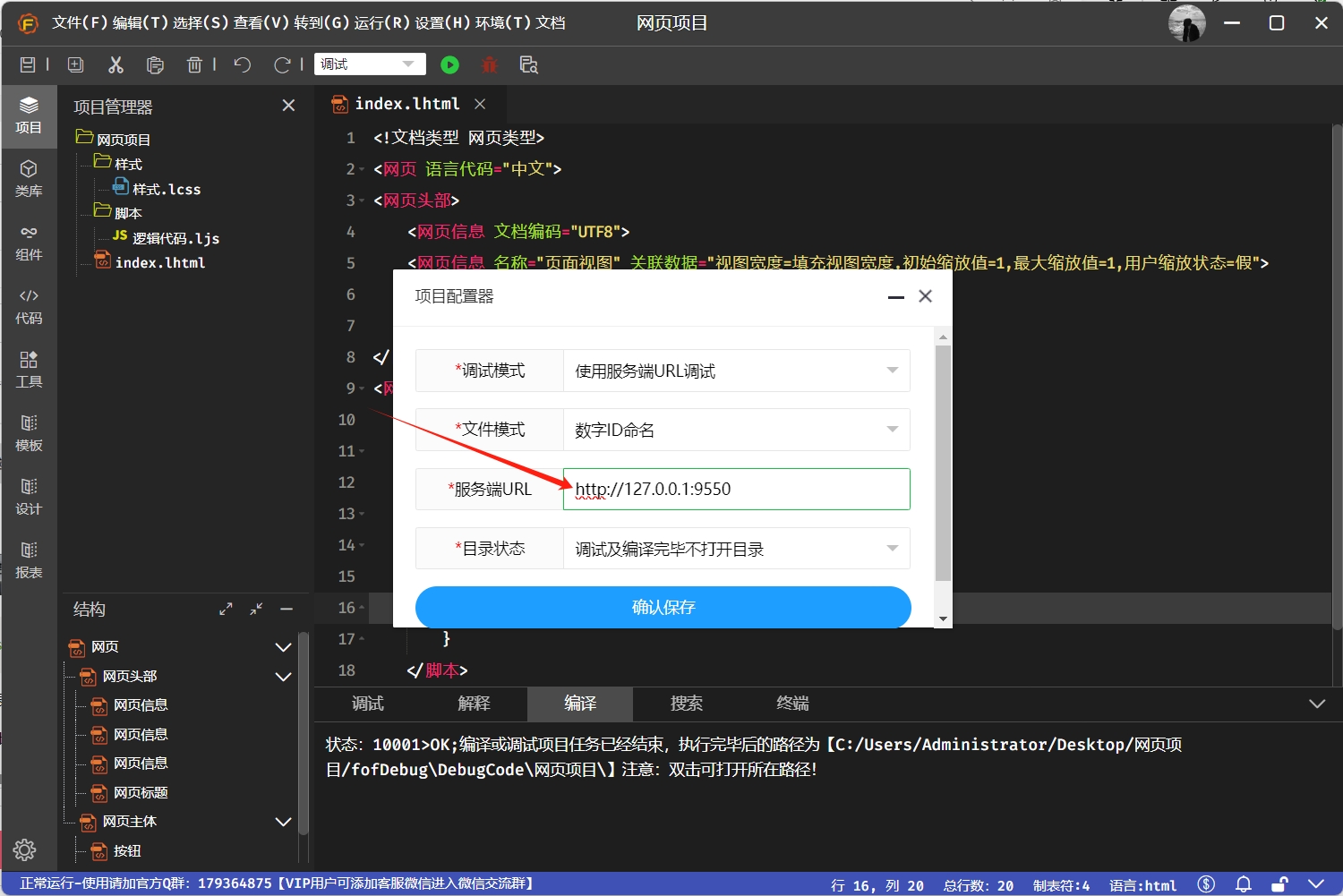Open the 环境(T) menu
Image resolution: width=1343 pixels, height=896 pixels.
[503, 22]
